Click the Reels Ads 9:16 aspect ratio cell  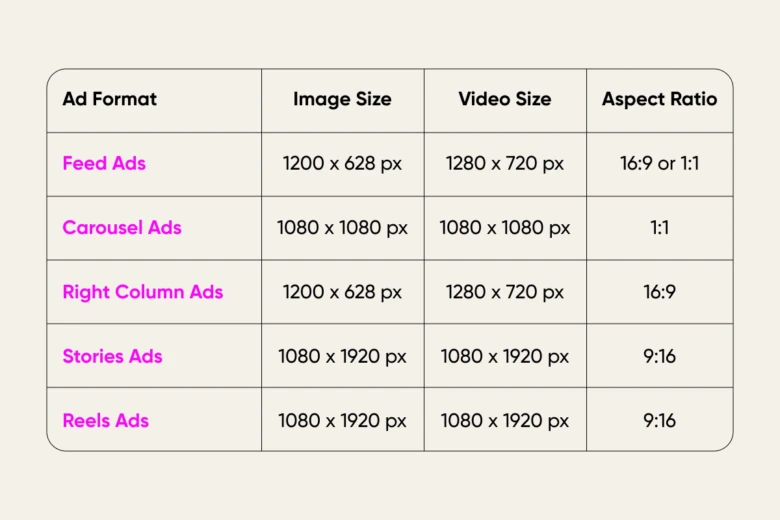point(659,420)
